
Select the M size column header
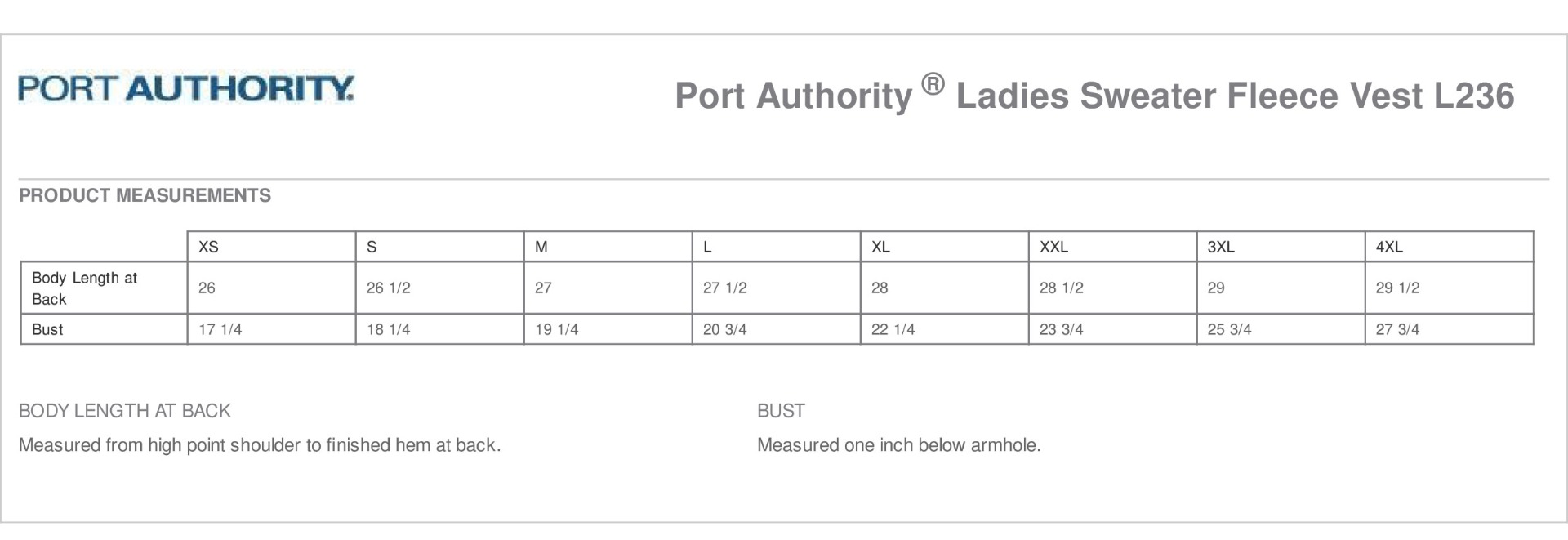[541, 247]
